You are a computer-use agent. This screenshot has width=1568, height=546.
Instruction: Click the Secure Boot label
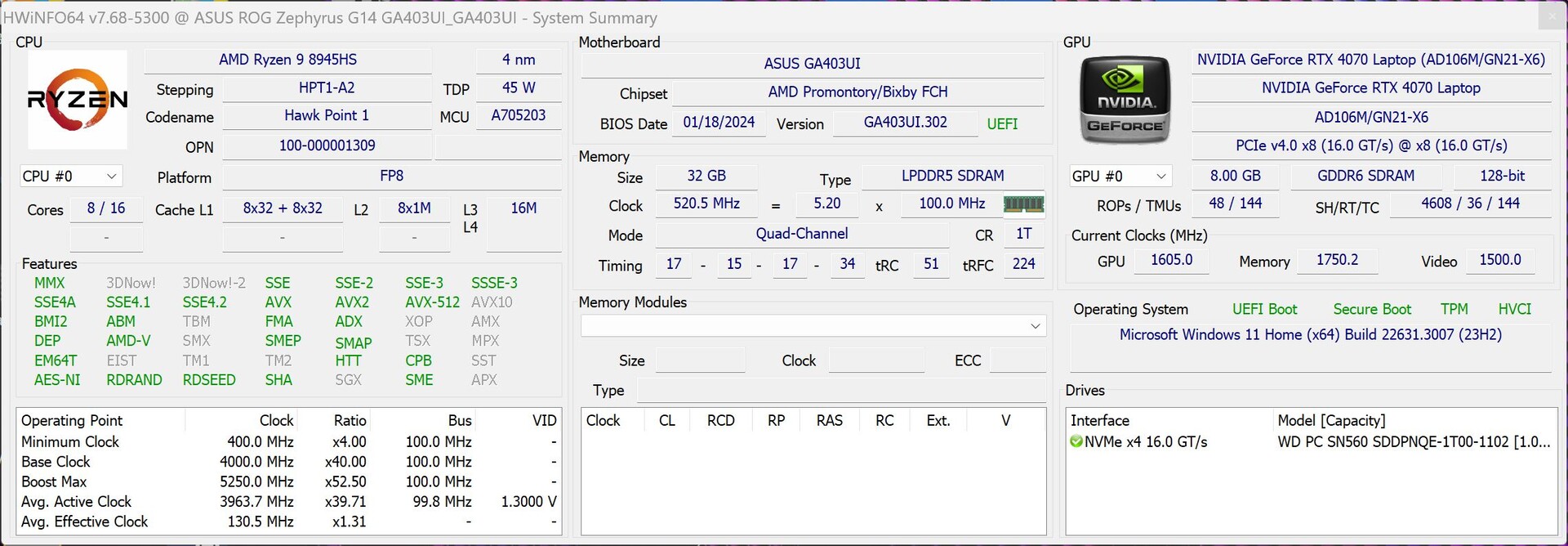[1372, 310]
